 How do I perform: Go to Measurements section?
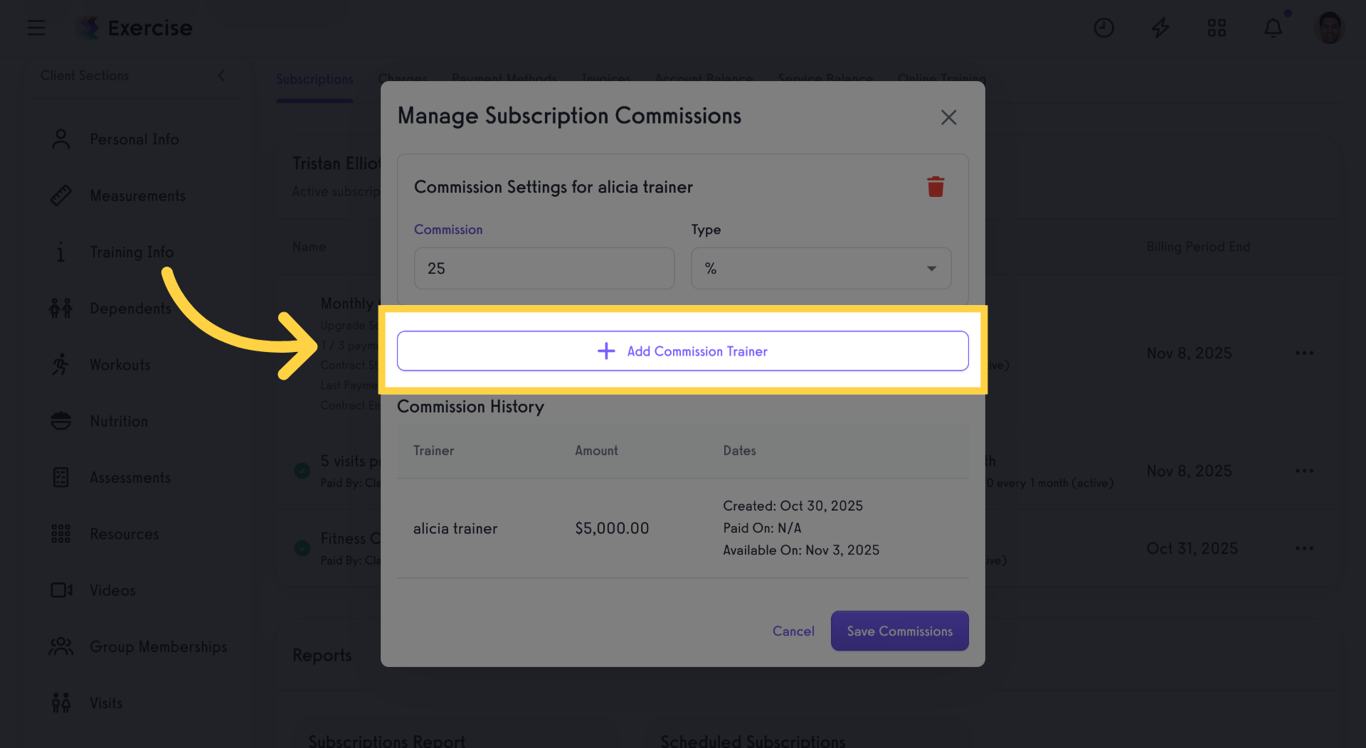137,196
